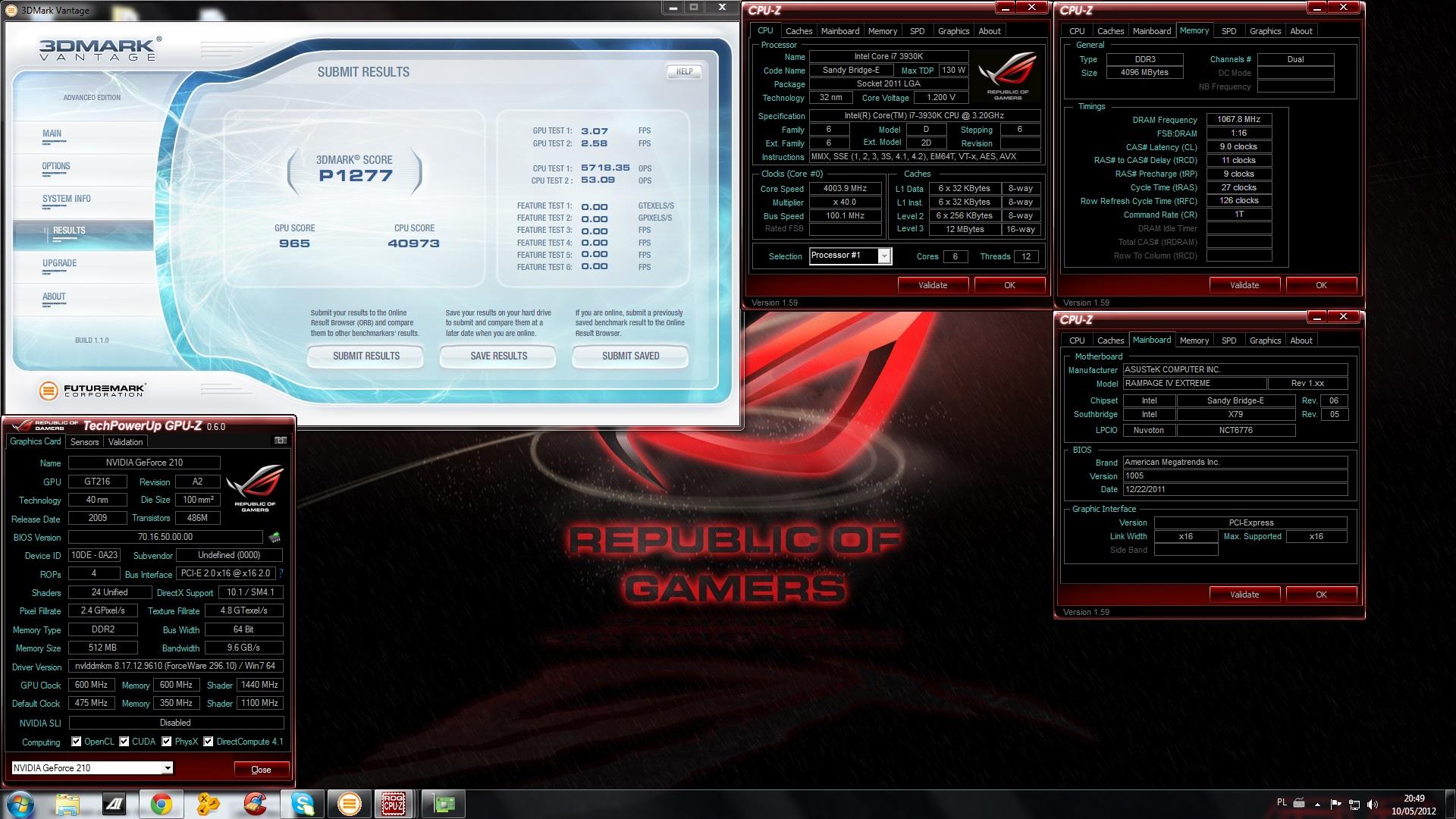Click the GPU-Z BIOS save chip icon
Image resolution: width=1456 pixels, height=819 pixels.
point(275,537)
